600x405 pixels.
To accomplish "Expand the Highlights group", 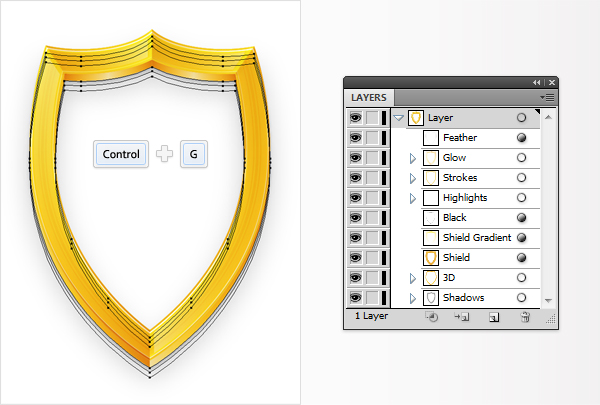I will [x=412, y=198].
